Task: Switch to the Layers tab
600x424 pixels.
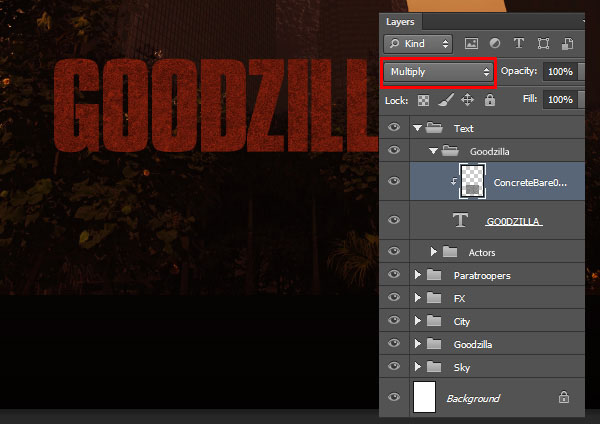Action: [400, 22]
